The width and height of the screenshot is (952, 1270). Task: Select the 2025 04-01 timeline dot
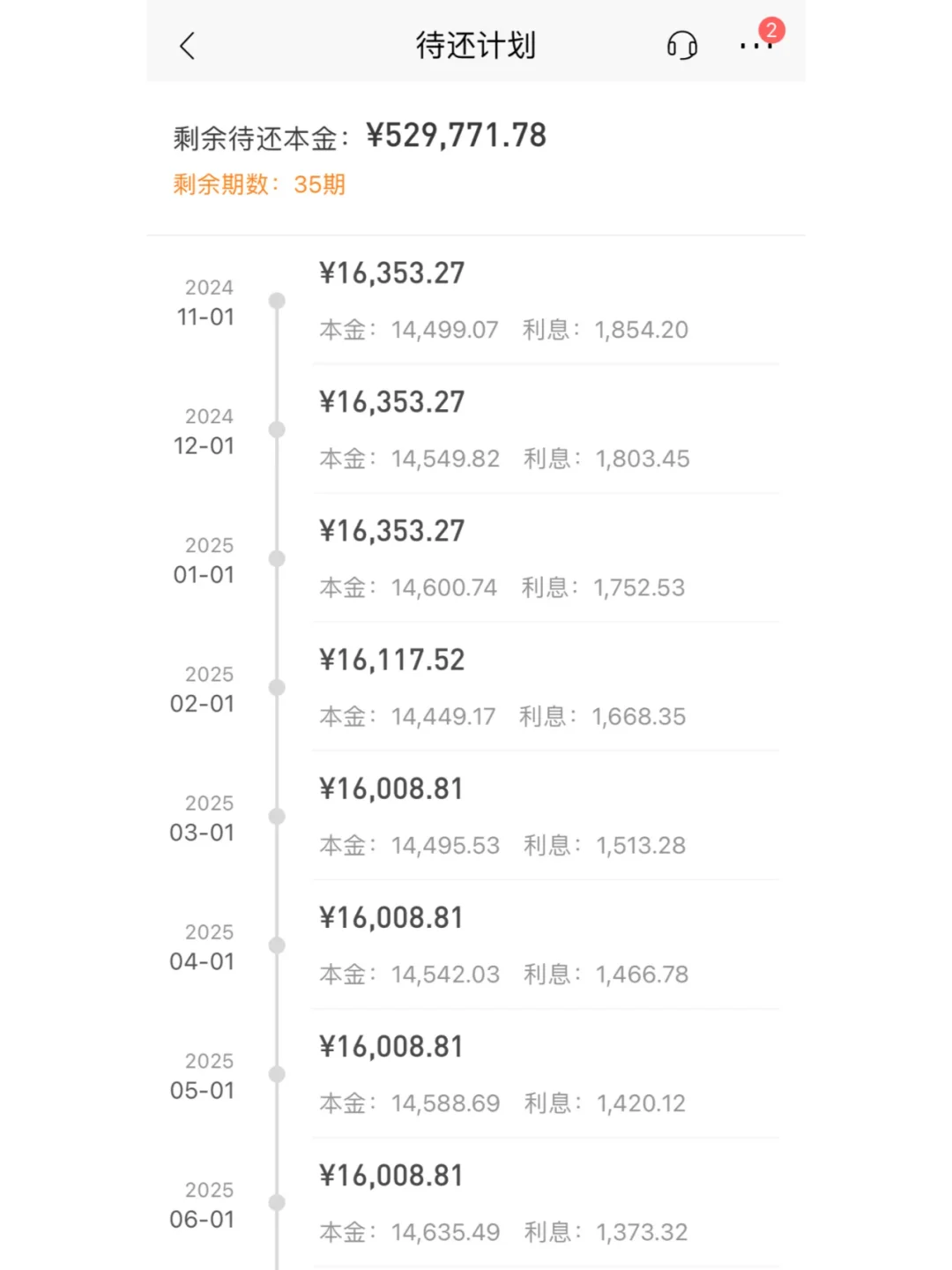[277, 945]
